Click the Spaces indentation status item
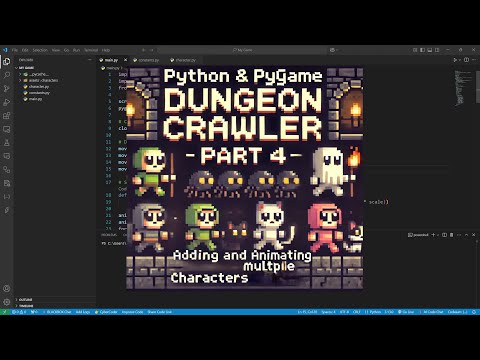 point(328,312)
